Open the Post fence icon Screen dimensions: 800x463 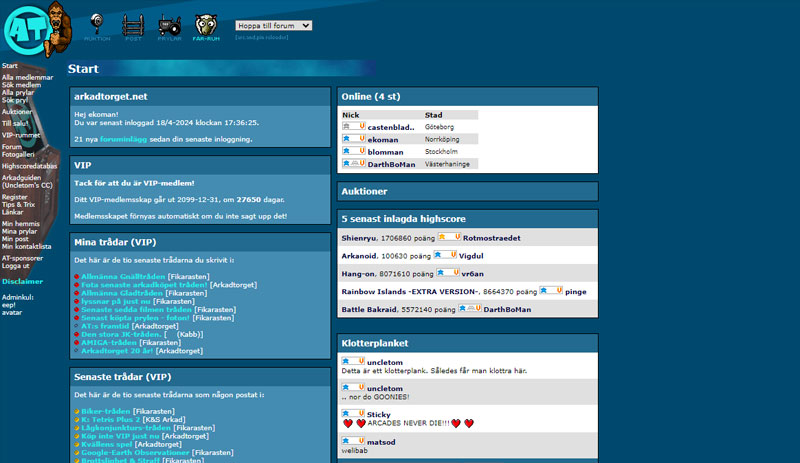click(133, 25)
